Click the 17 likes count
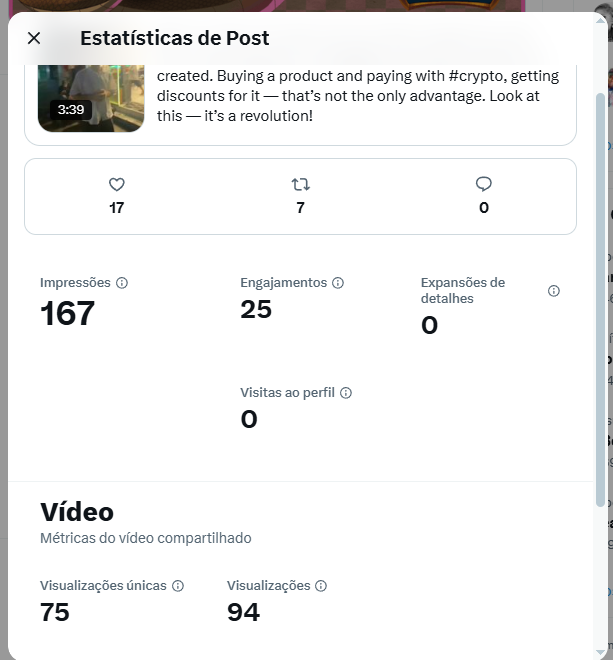This screenshot has width=613, height=660. point(117,208)
